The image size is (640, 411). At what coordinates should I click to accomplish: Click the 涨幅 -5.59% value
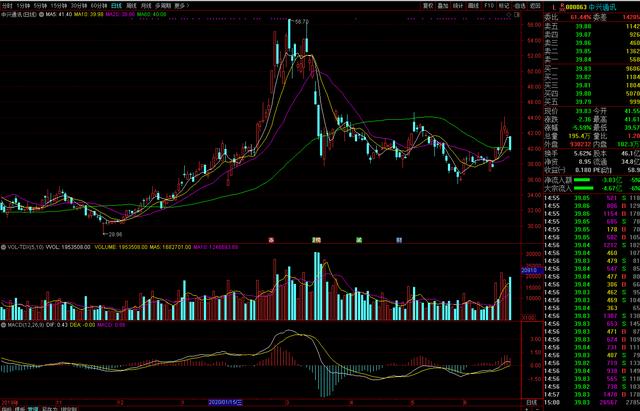coord(582,128)
